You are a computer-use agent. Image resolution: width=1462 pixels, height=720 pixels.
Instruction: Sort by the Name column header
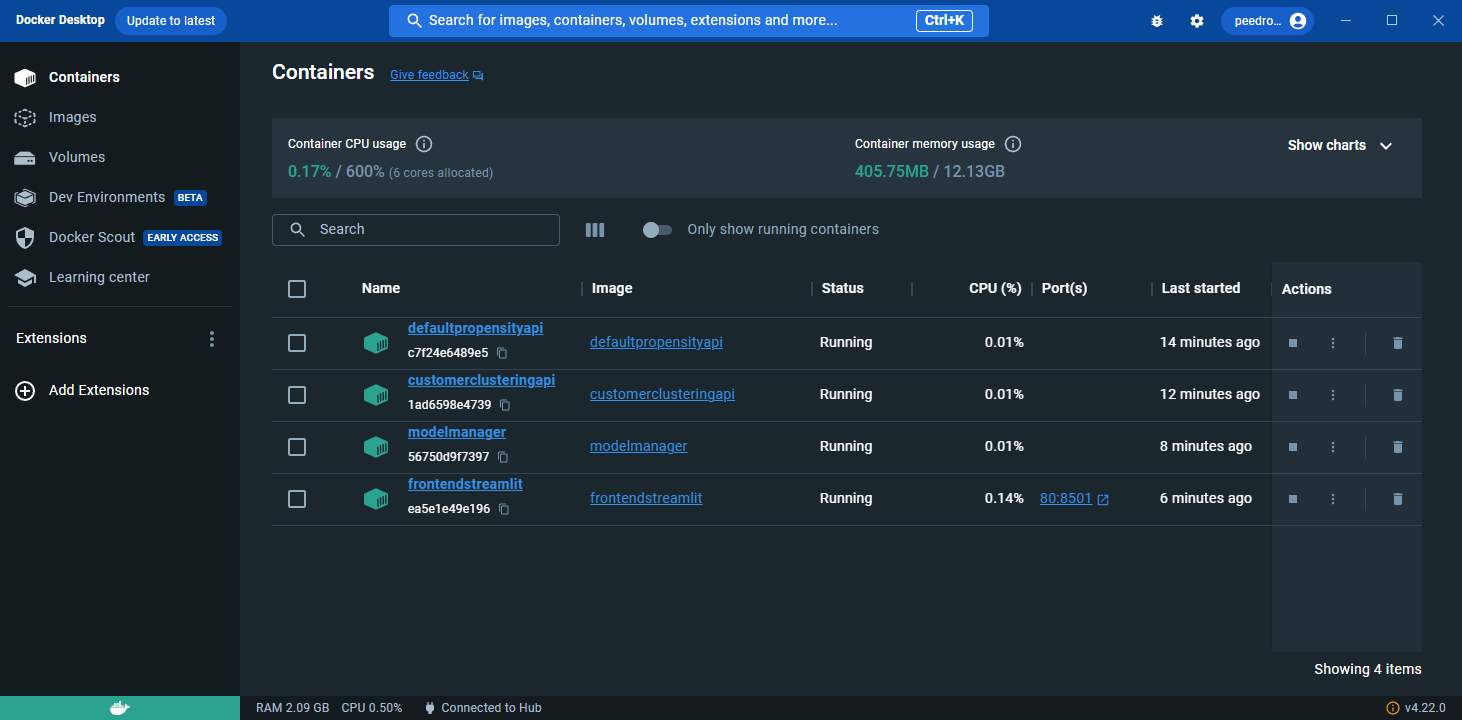(x=381, y=288)
